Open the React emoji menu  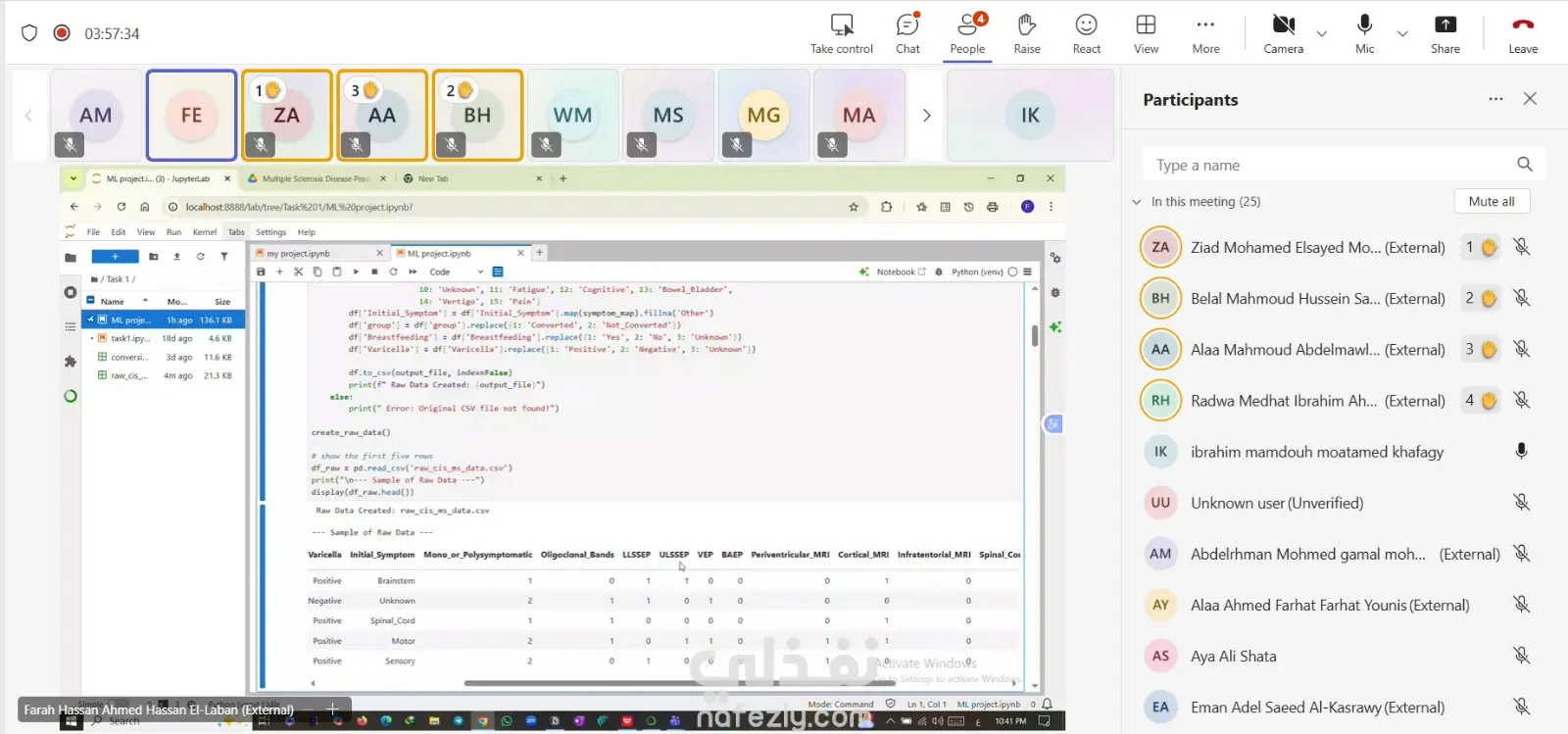point(1086,33)
